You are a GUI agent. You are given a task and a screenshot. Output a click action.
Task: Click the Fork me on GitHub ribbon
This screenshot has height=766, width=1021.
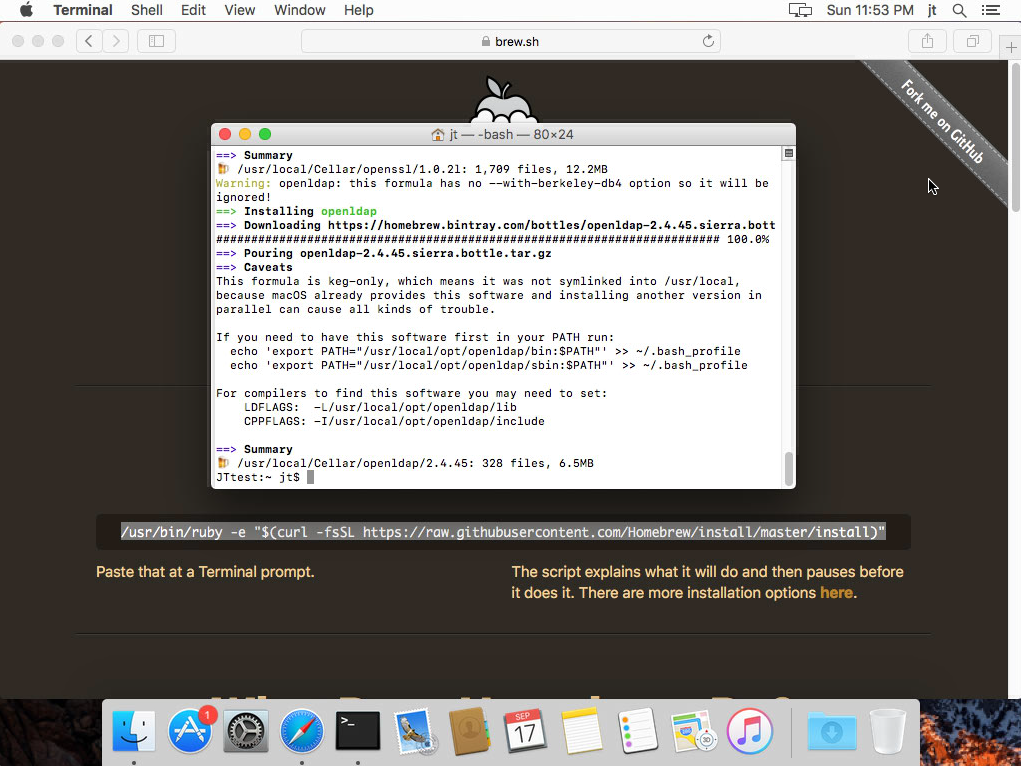[x=942, y=121]
